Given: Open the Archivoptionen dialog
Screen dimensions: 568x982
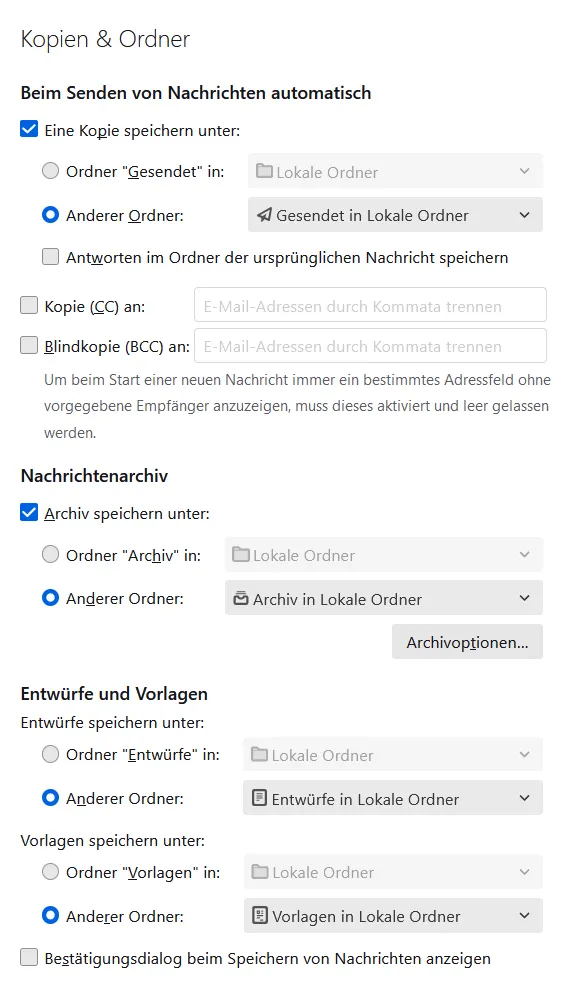Looking at the screenshot, I should click(x=467, y=642).
